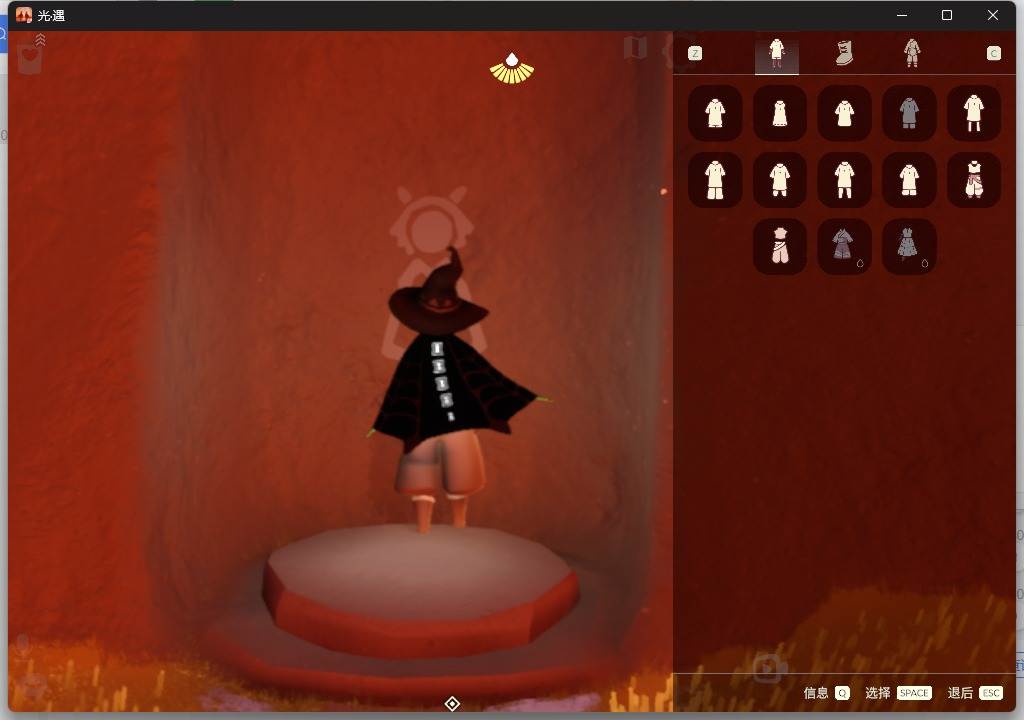This screenshot has height=720, width=1024.
Task: Select the tunic with long thin legs
Action: 974,113
